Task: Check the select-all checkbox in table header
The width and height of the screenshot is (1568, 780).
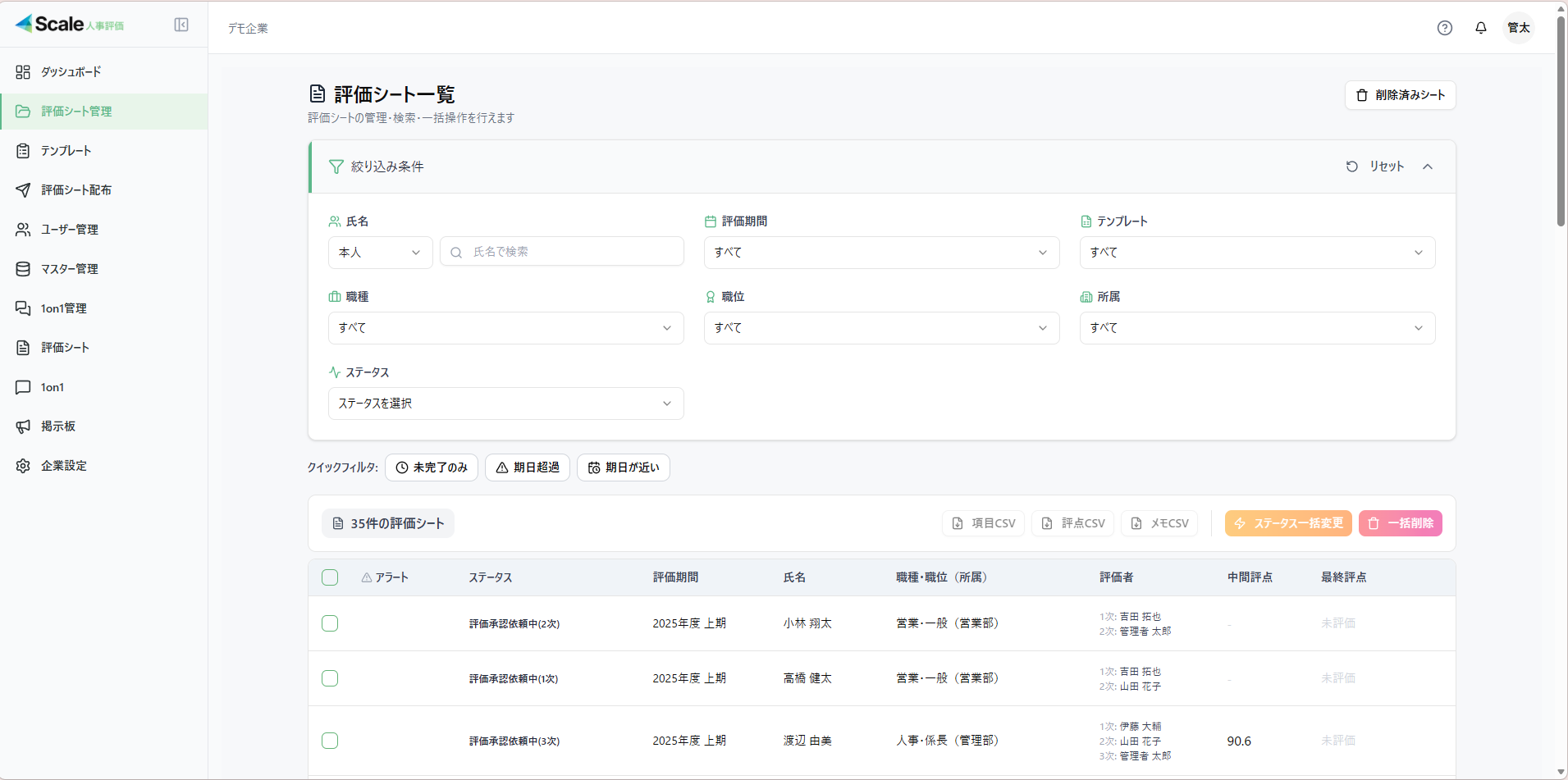Action: coord(330,577)
